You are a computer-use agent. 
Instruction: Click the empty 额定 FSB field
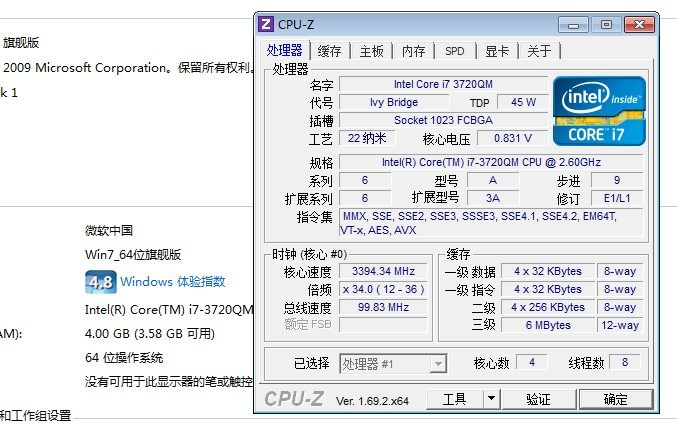coord(383,325)
